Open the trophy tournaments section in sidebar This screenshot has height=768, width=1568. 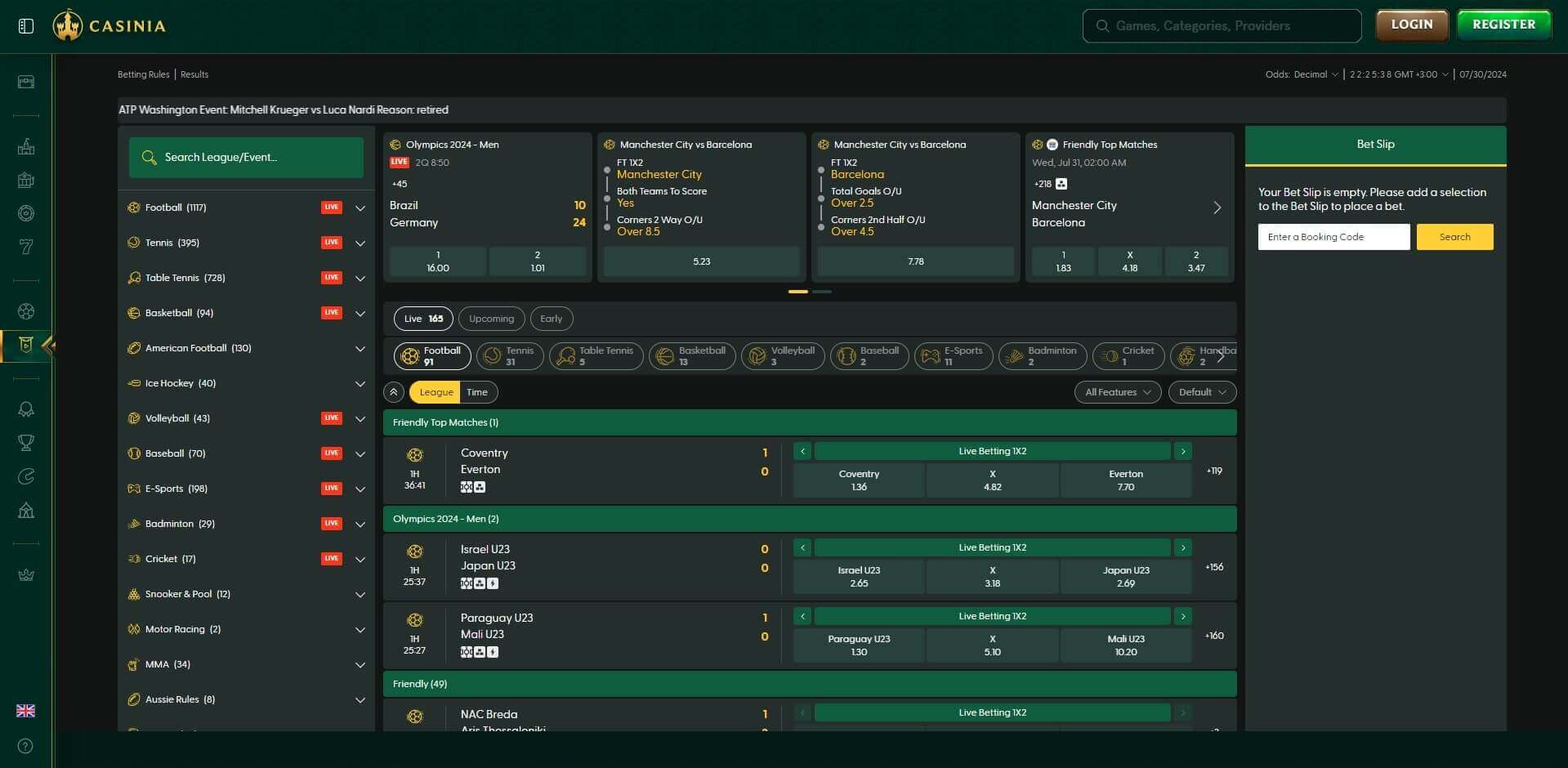click(x=25, y=442)
